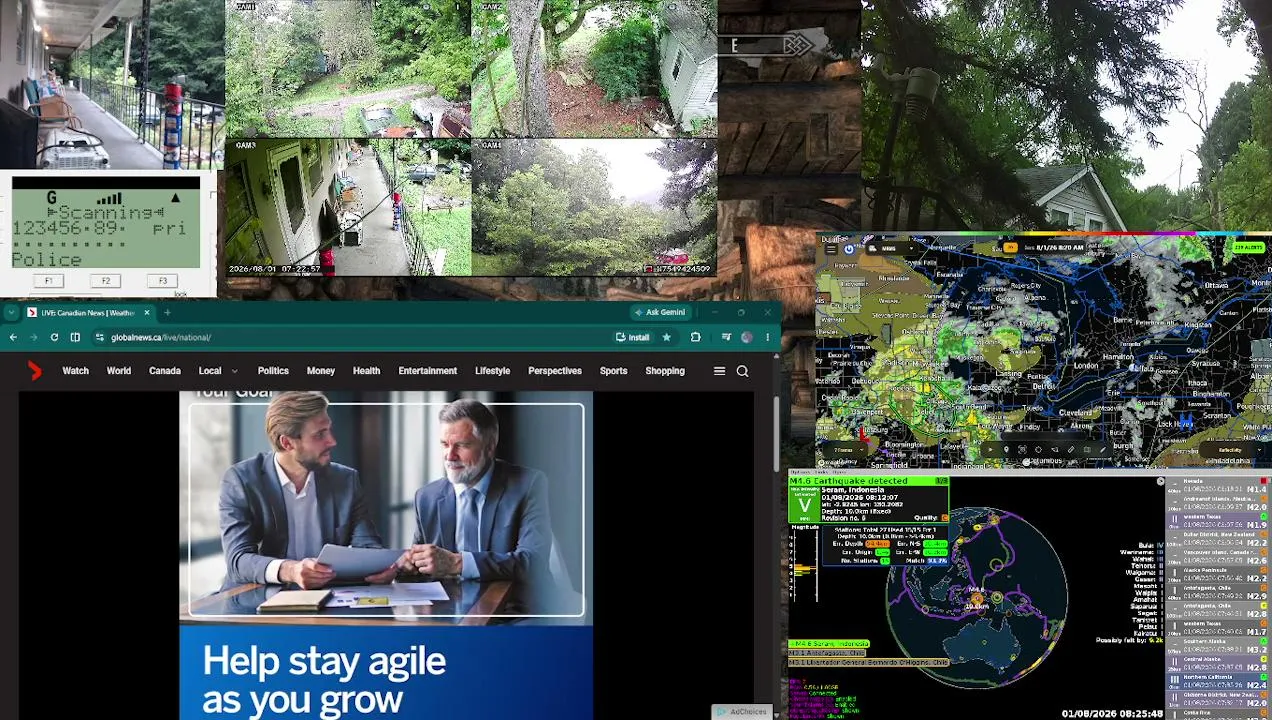Open Global News hamburger menu

pos(719,371)
